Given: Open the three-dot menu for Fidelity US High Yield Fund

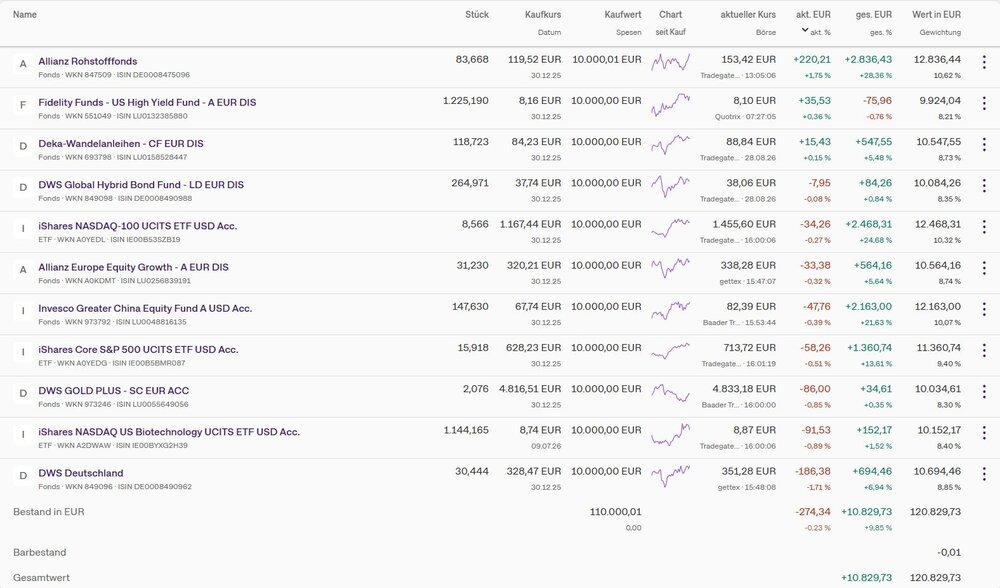Looking at the screenshot, I should coord(984,103).
